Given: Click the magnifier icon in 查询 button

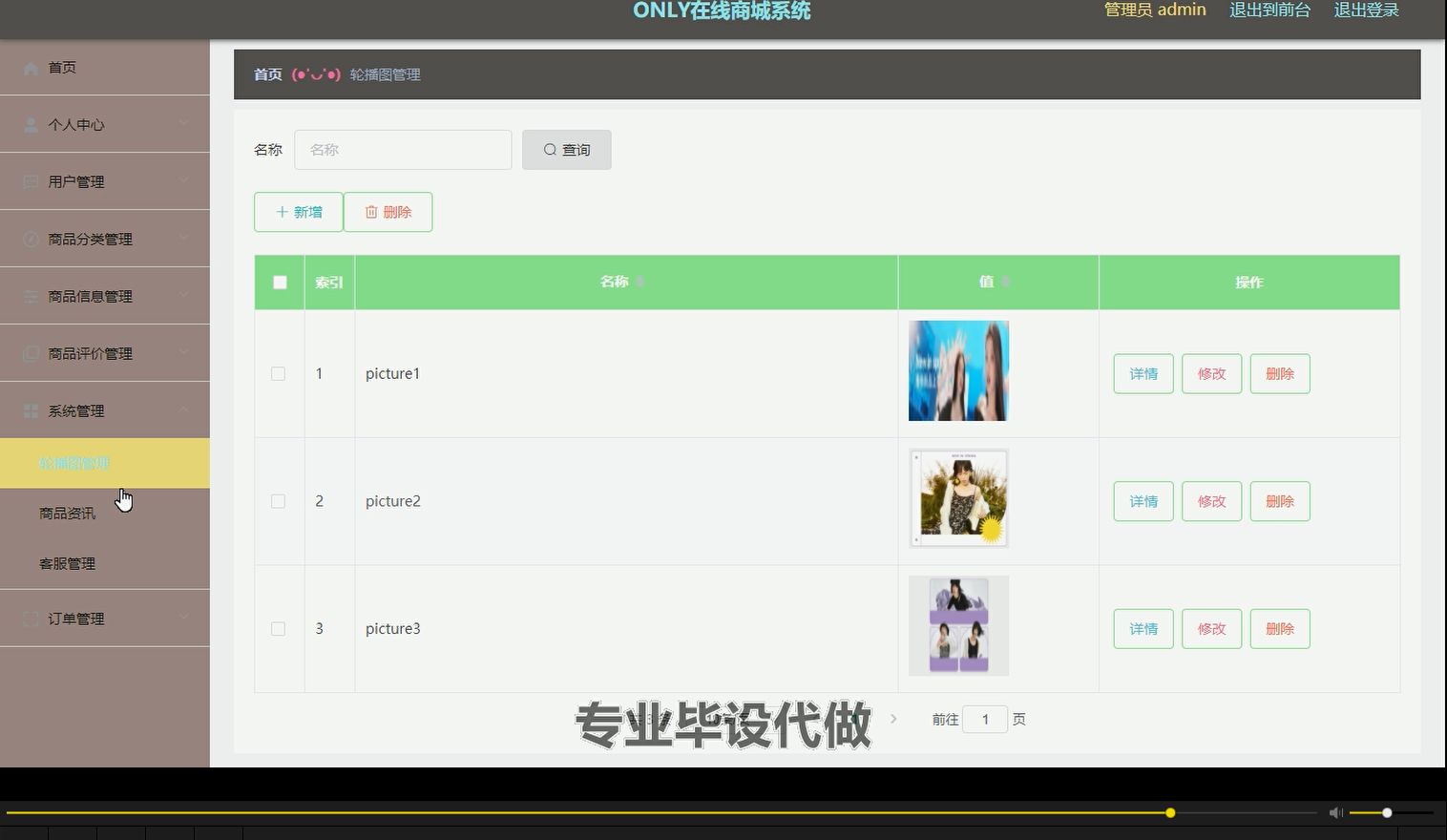Looking at the screenshot, I should tap(550, 150).
